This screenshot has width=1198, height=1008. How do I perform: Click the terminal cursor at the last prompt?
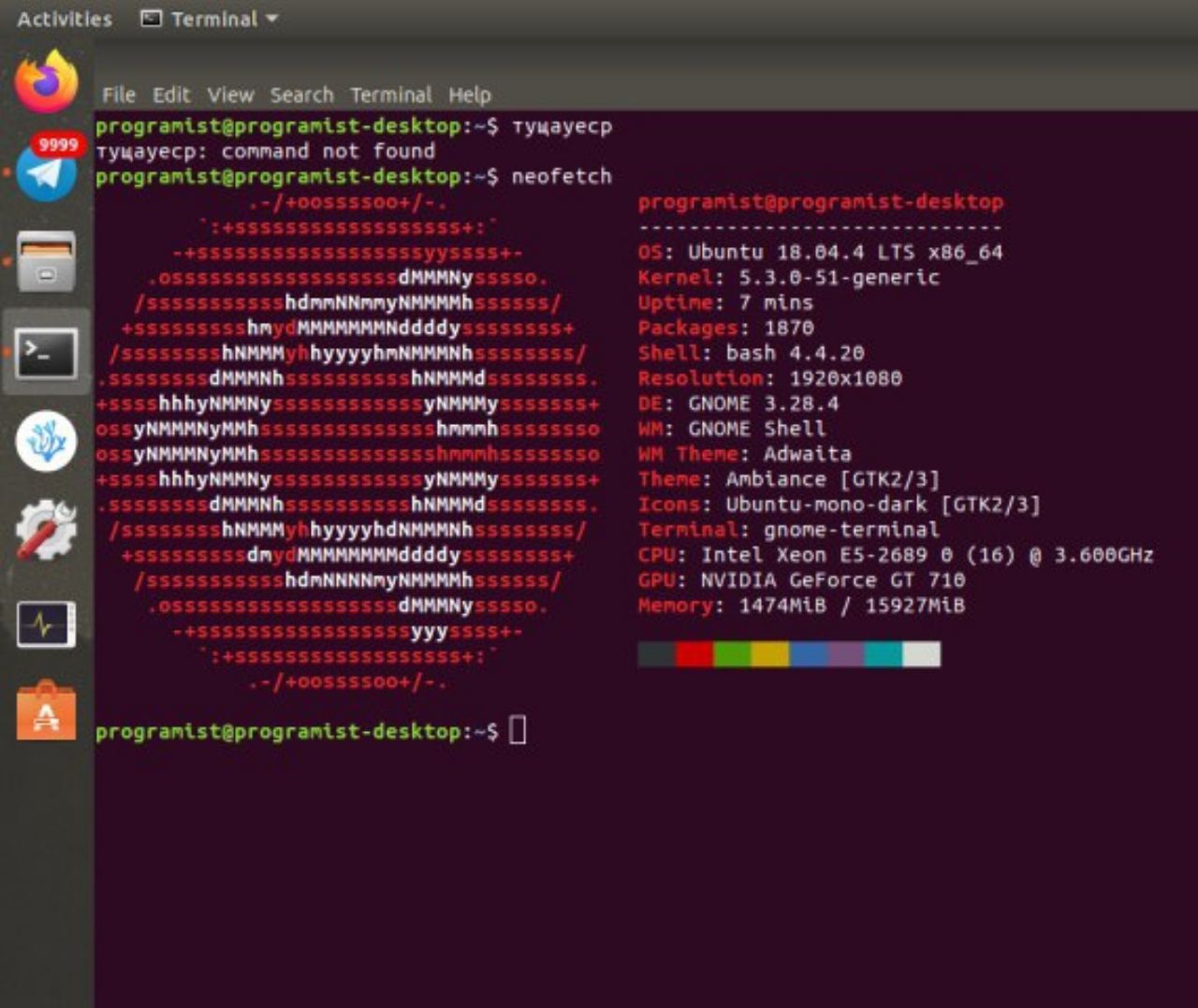[518, 730]
